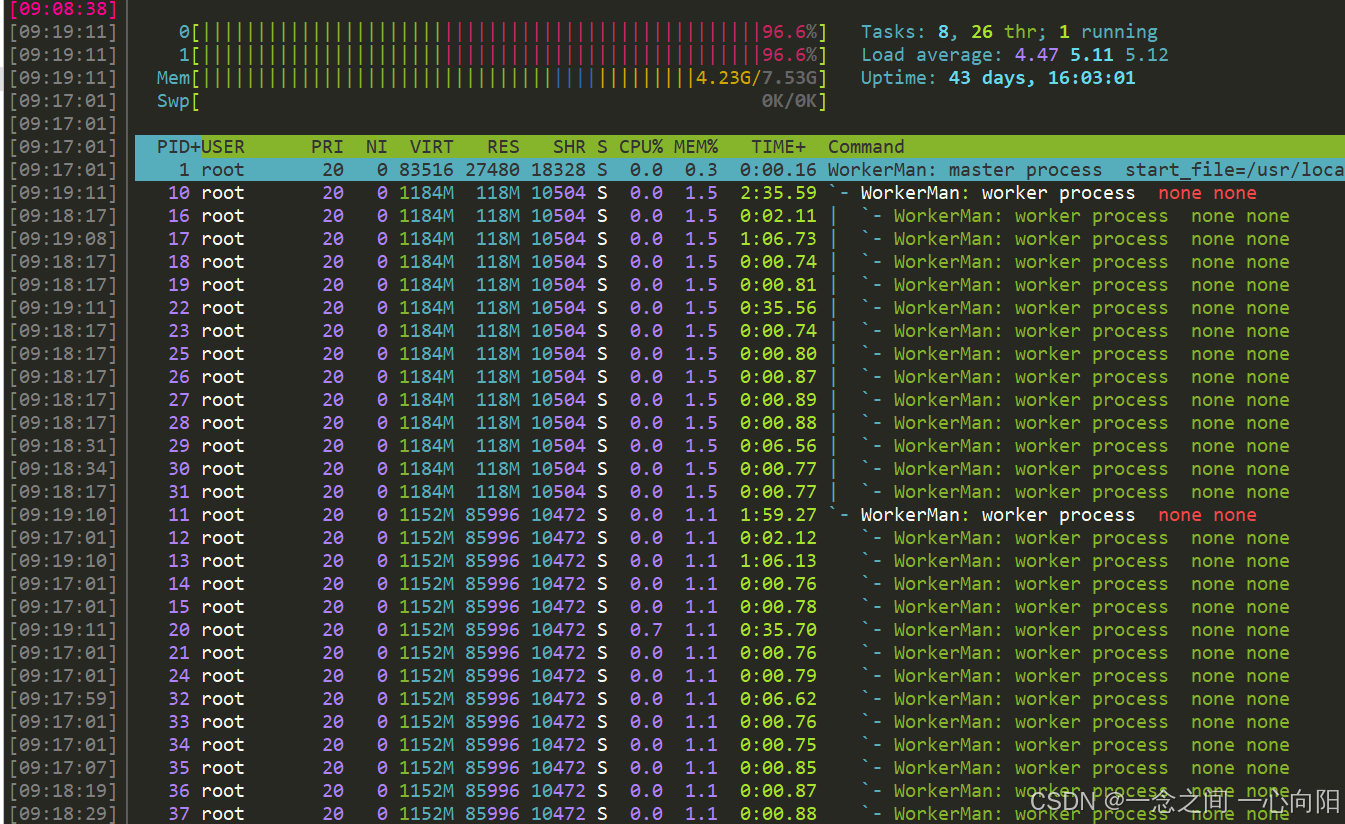Select the process row with PID 24
1345x824 pixels.
pos(740,676)
